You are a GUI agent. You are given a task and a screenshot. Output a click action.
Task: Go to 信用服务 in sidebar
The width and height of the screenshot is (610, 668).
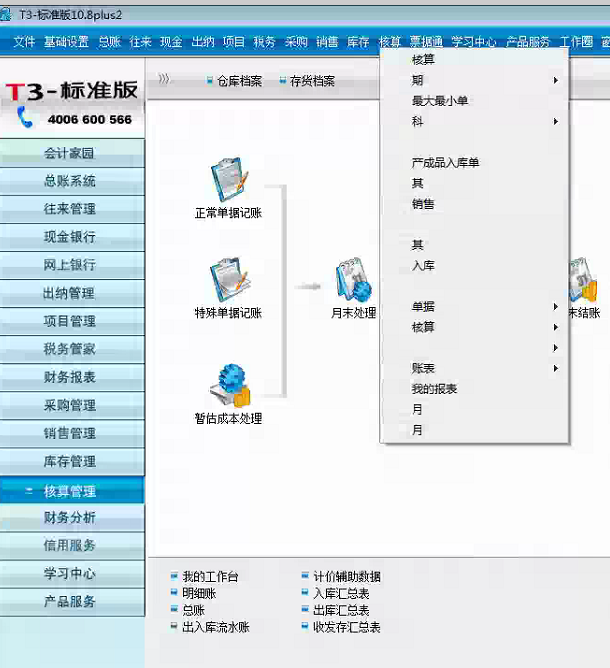point(72,545)
